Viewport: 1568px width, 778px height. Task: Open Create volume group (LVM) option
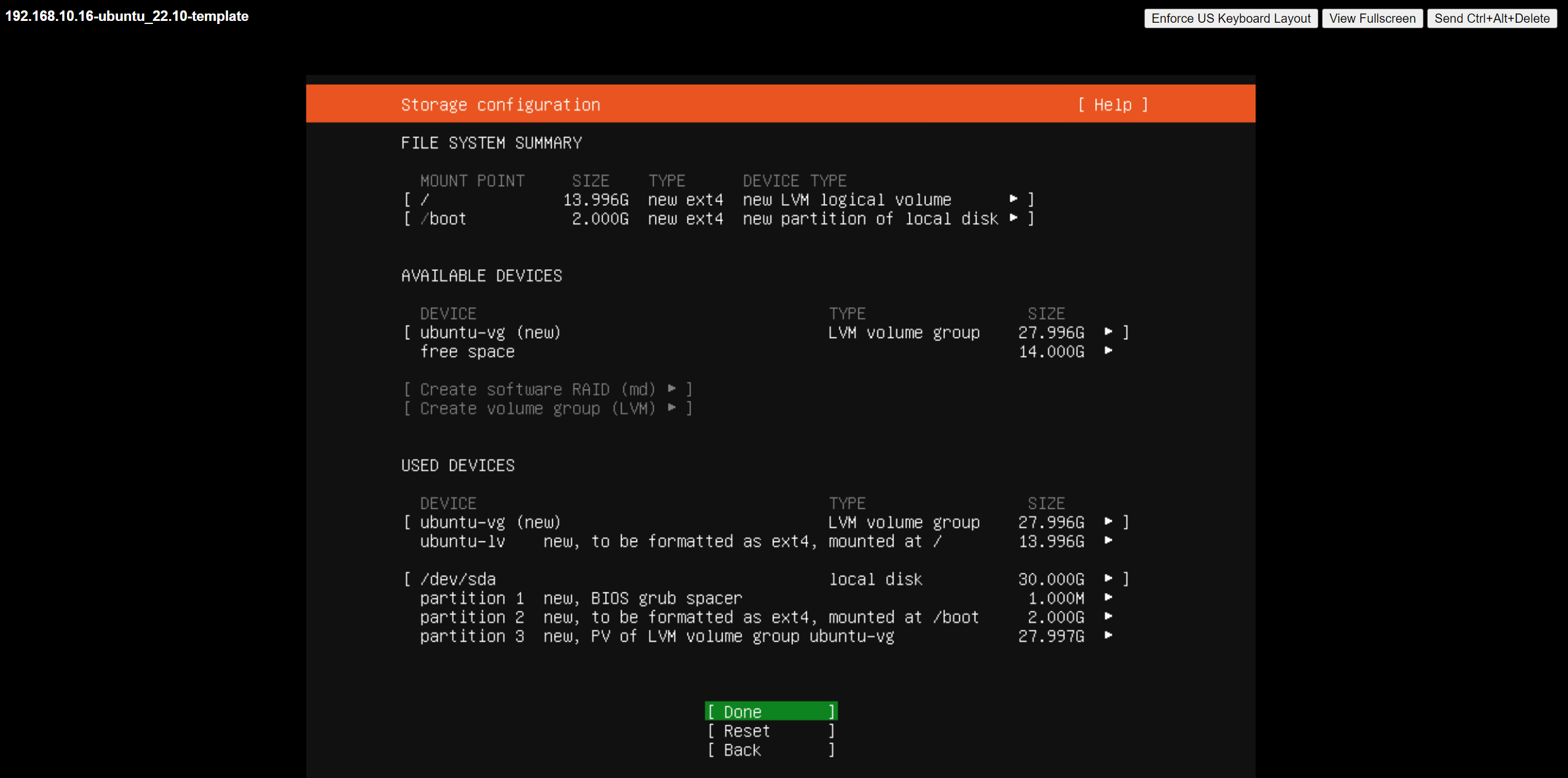pos(548,408)
